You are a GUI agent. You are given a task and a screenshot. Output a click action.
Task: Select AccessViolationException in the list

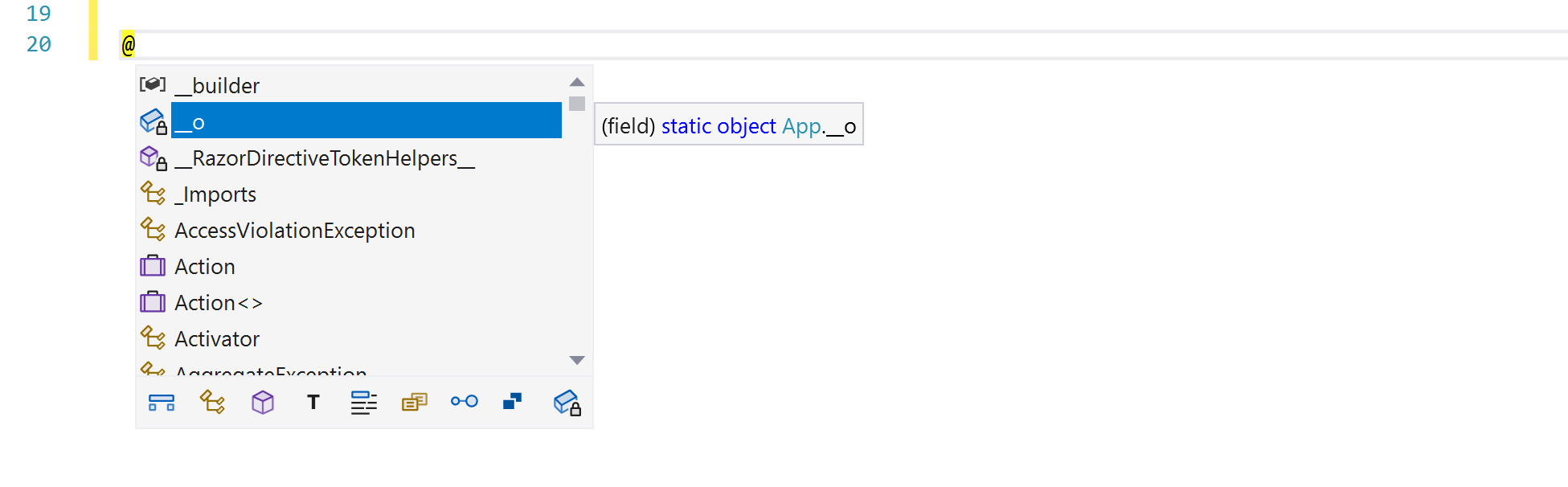click(x=295, y=230)
